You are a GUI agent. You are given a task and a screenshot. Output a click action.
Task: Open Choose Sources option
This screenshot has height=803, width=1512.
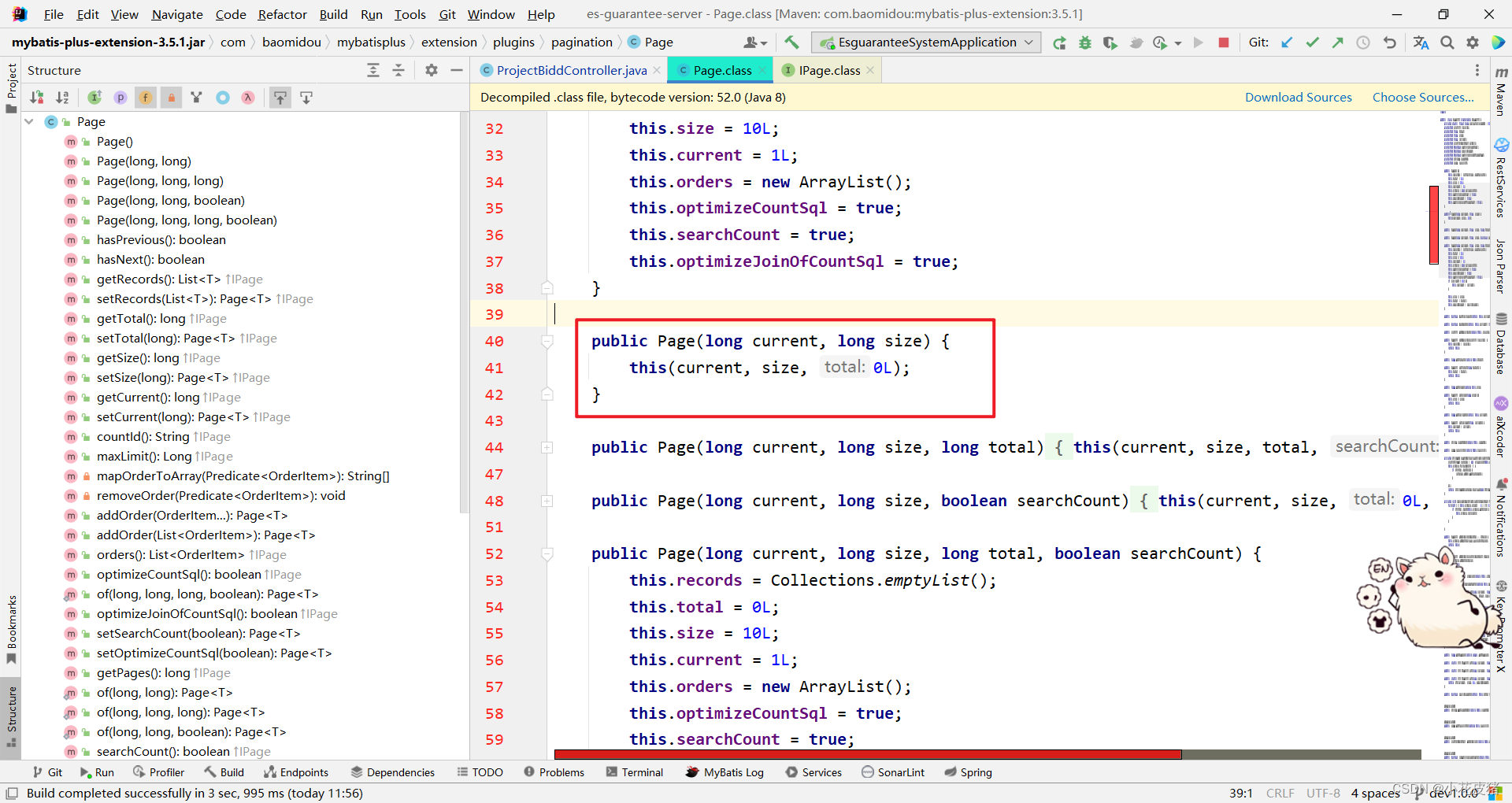click(x=1423, y=97)
